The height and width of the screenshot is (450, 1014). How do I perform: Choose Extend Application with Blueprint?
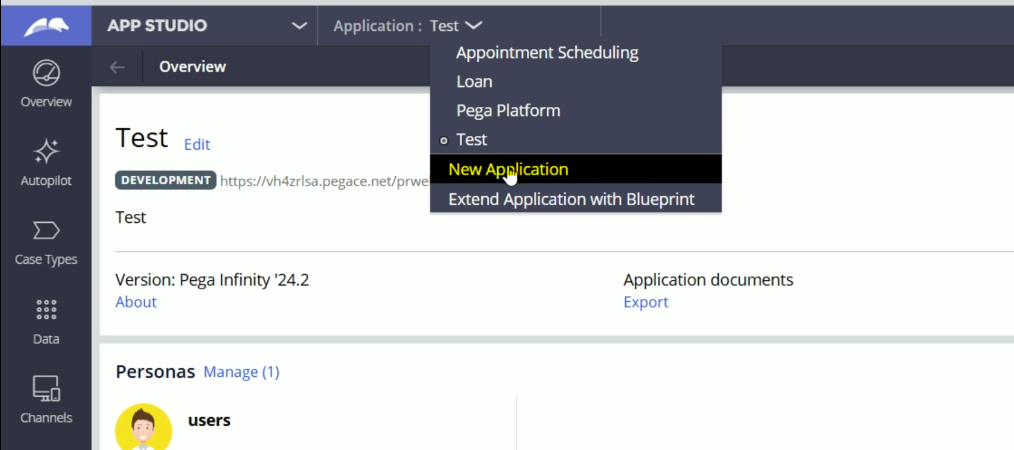point(576,198)
